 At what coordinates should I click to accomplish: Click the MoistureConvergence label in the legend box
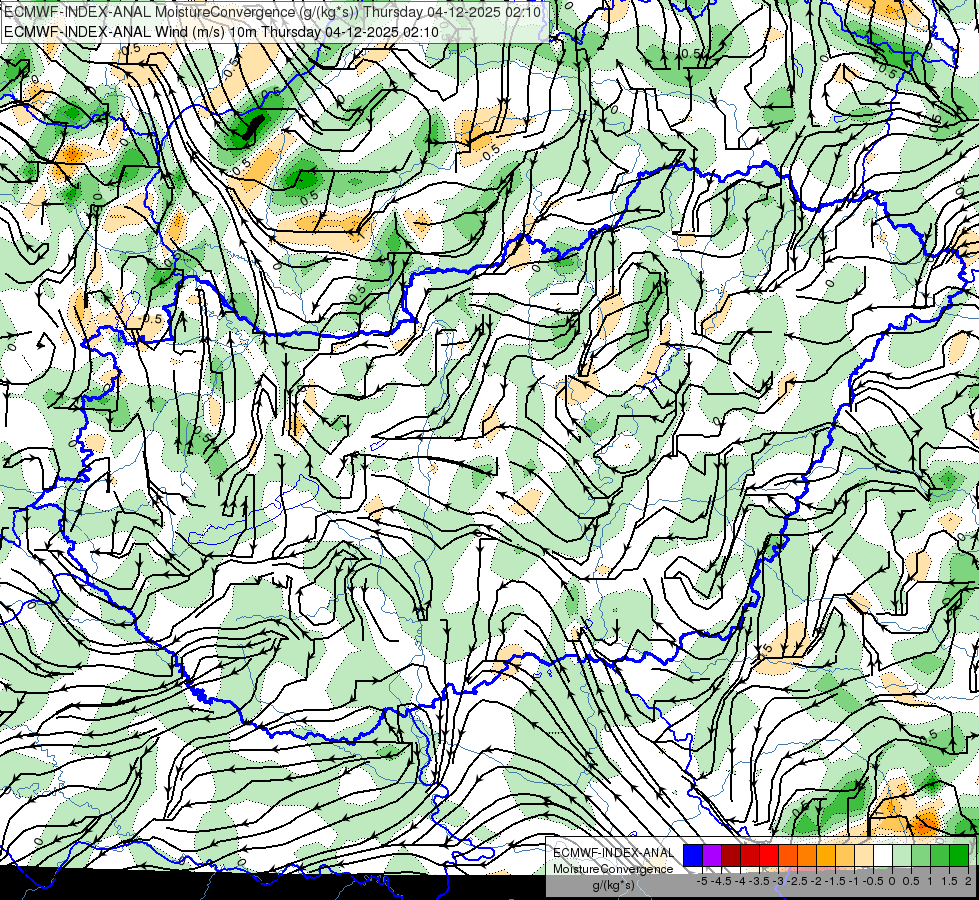click(613, 869)
